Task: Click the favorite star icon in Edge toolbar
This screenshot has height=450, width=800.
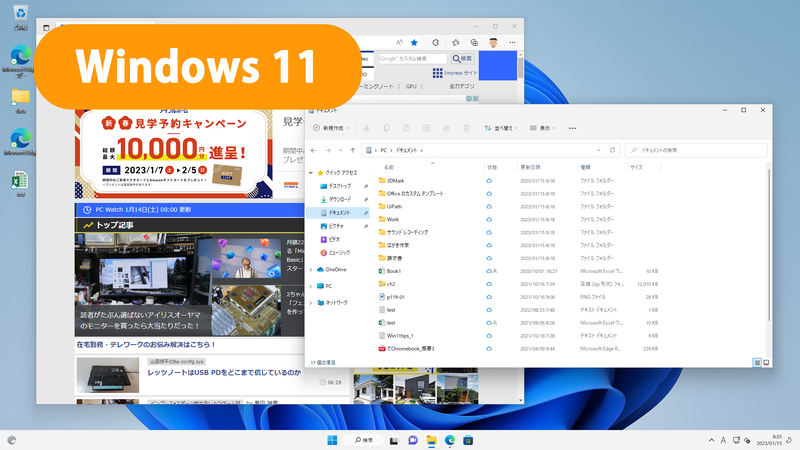Action: pos(414,42)
